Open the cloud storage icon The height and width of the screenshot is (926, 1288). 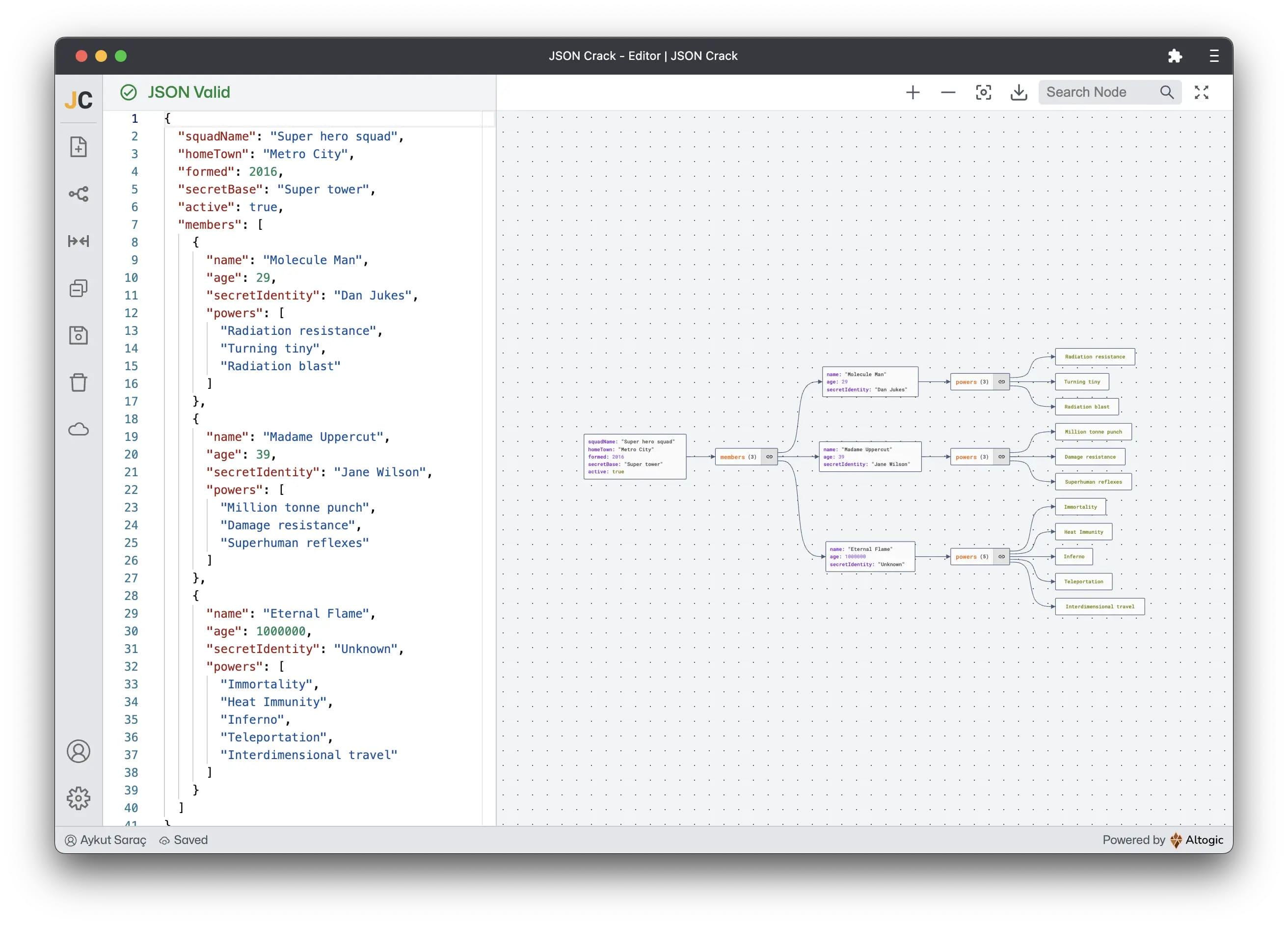point(79,430)
